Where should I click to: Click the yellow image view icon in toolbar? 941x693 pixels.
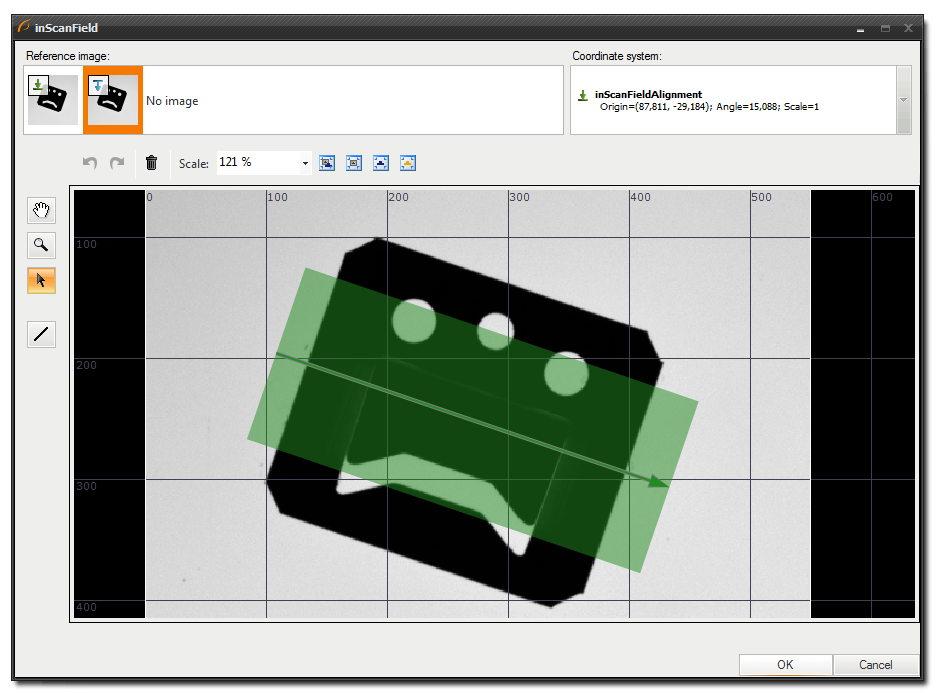click(x=408, y=163)
